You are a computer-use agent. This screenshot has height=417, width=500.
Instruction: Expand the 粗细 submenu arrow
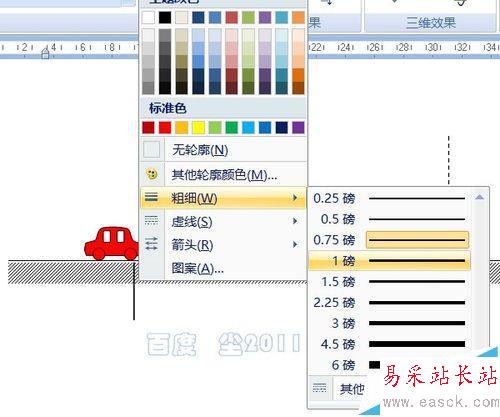click(x=295, y=198)
